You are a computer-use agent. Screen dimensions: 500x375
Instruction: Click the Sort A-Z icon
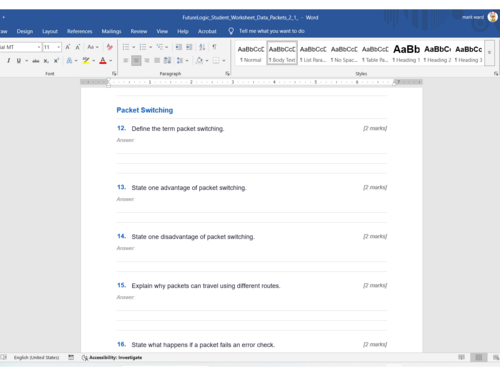click(202, 47)
